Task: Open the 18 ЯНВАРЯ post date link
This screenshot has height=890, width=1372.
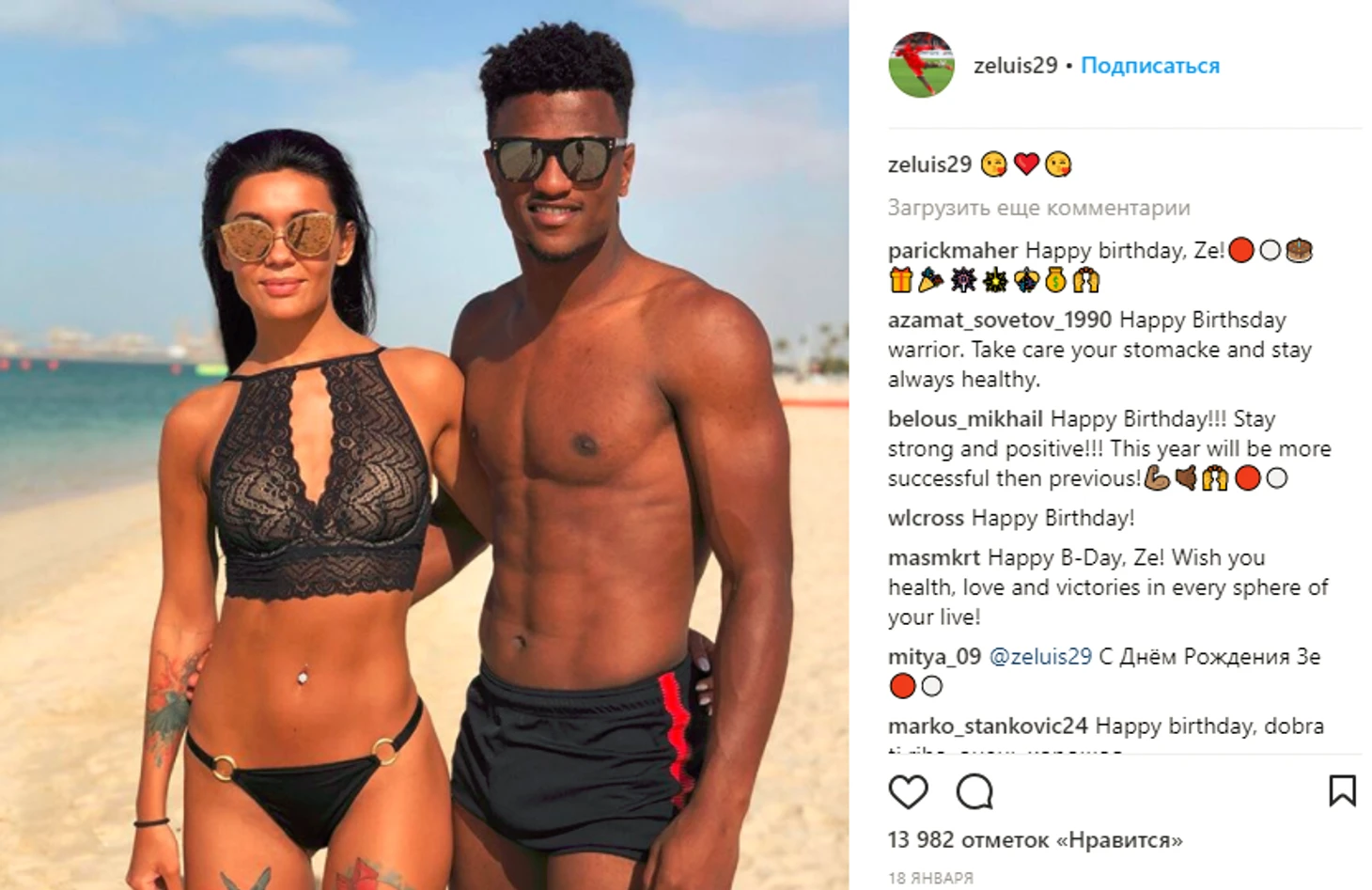Action: pos(930,878)
